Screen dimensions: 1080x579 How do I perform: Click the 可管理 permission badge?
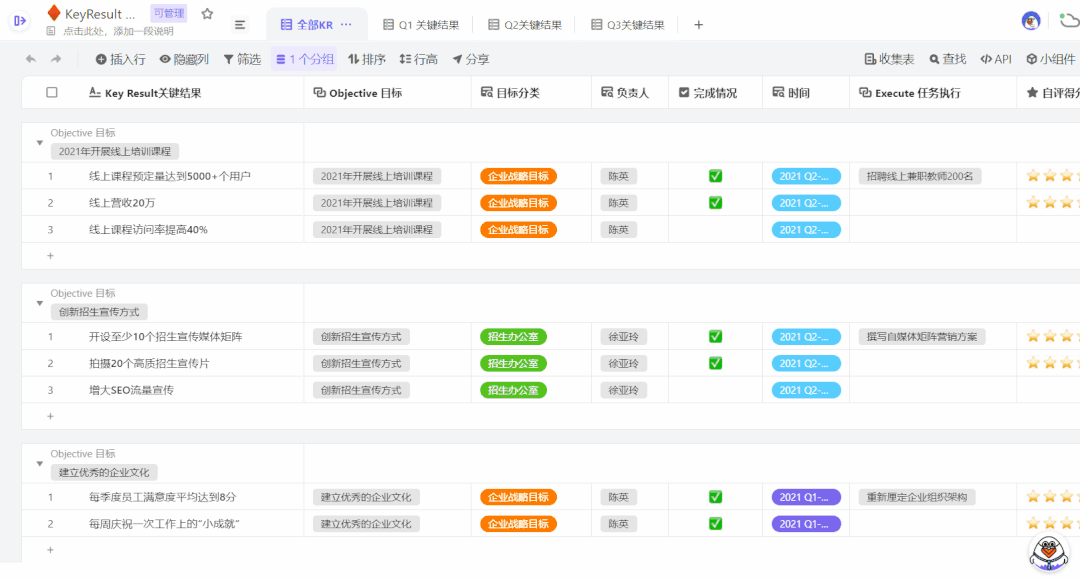point(169,13)
